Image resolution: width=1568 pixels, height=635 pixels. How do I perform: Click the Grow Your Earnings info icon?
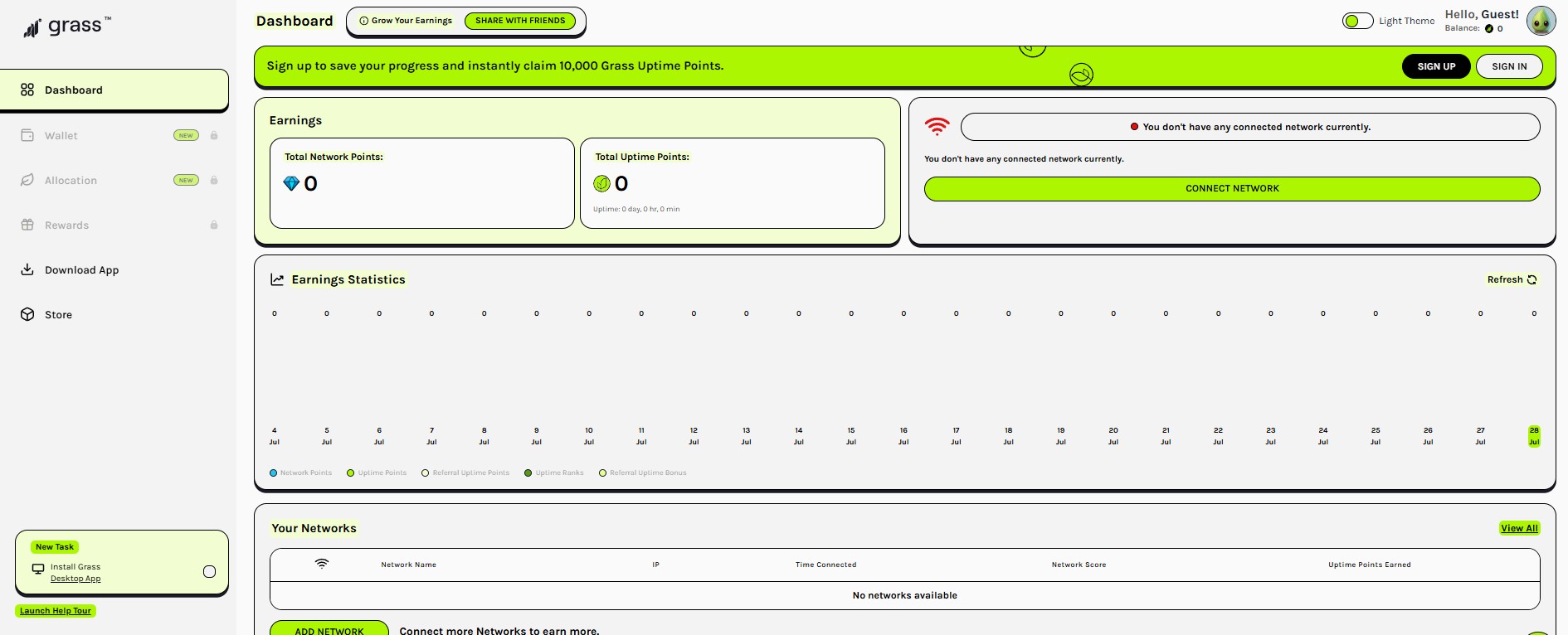pos(363,21)
